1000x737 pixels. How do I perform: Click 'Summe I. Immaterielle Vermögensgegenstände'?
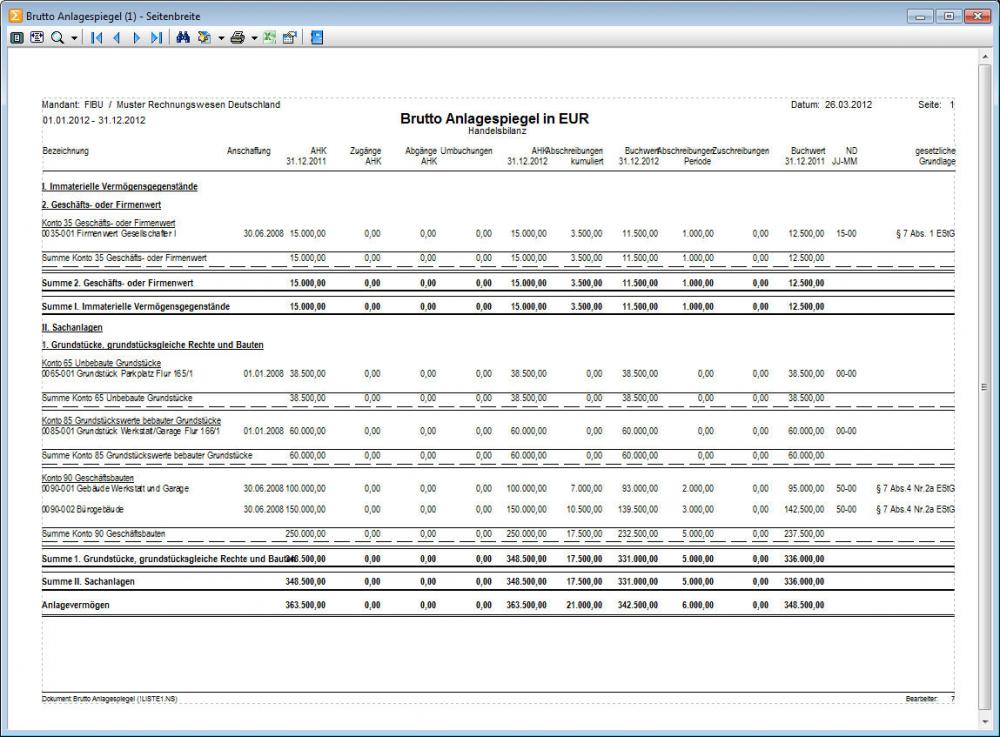pyautogui.click(x=136, y=307)
